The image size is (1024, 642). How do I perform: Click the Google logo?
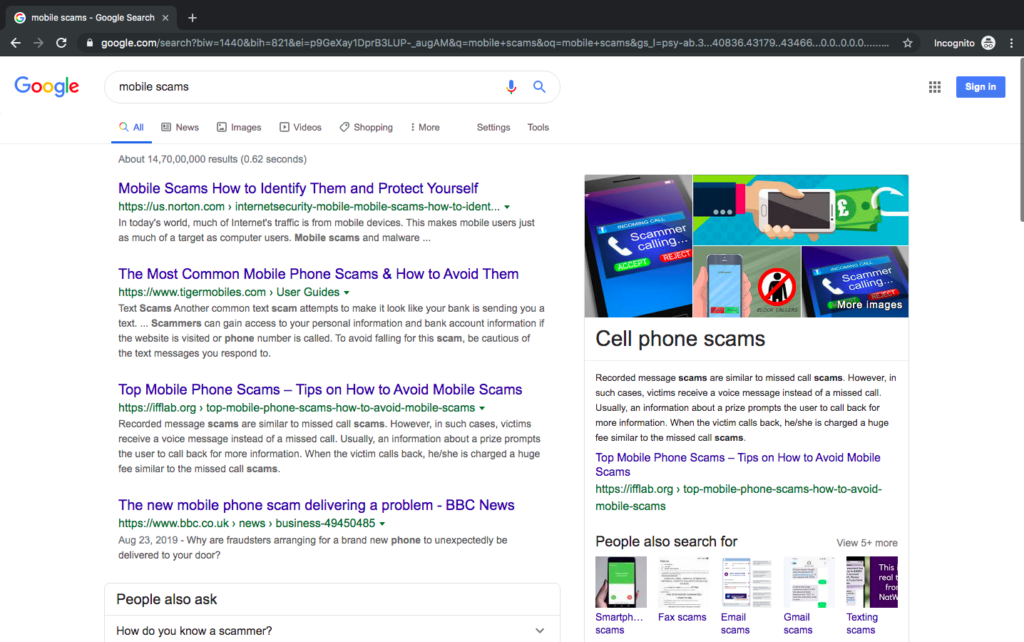click(47, 86)
